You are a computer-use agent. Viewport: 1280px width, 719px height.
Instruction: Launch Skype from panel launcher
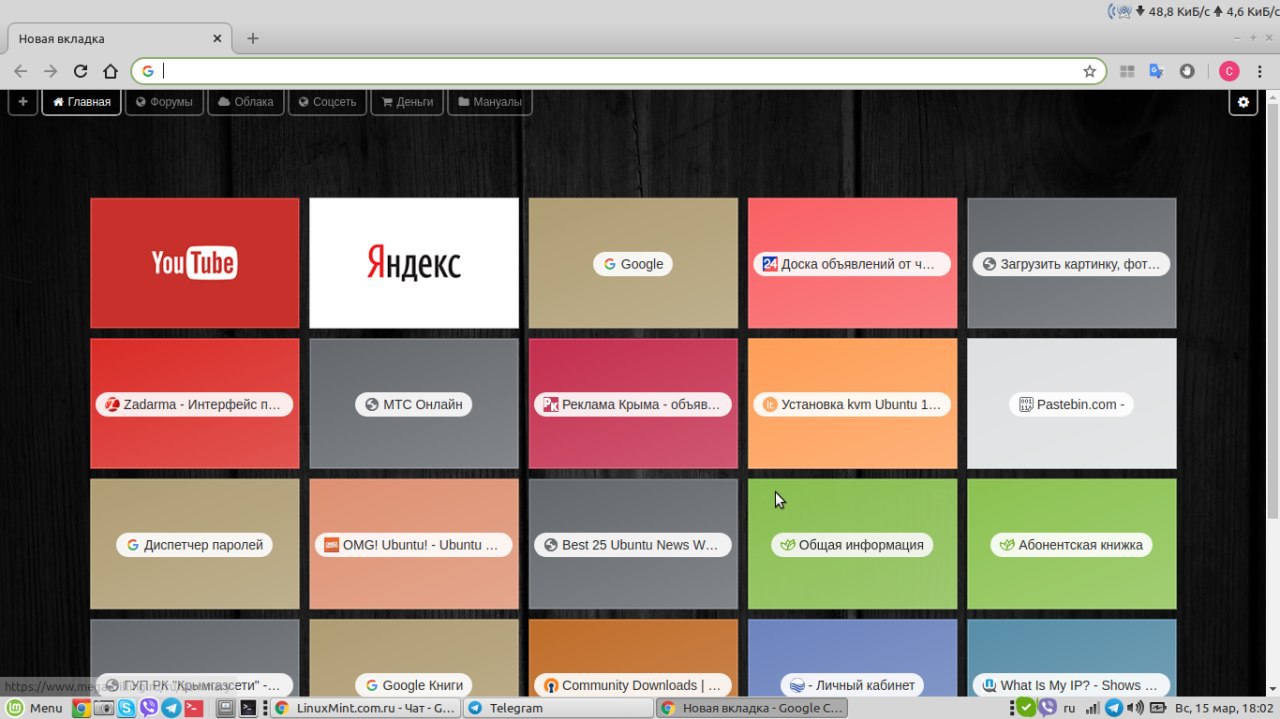[x=126, y=708]
